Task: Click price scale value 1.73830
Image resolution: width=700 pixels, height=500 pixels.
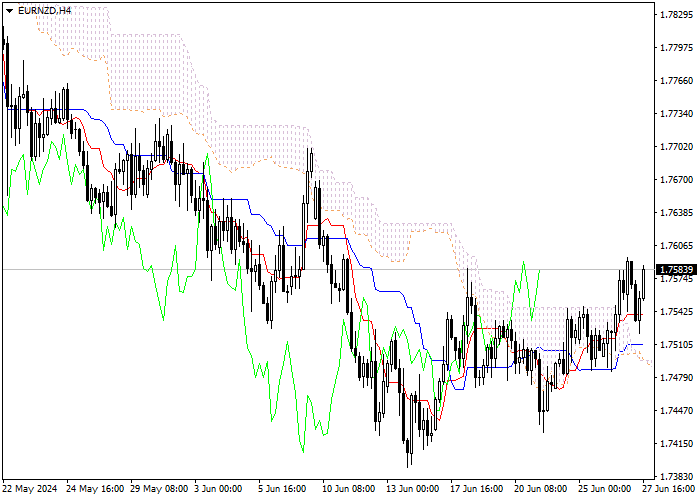Action: click(x=677, y=477)
